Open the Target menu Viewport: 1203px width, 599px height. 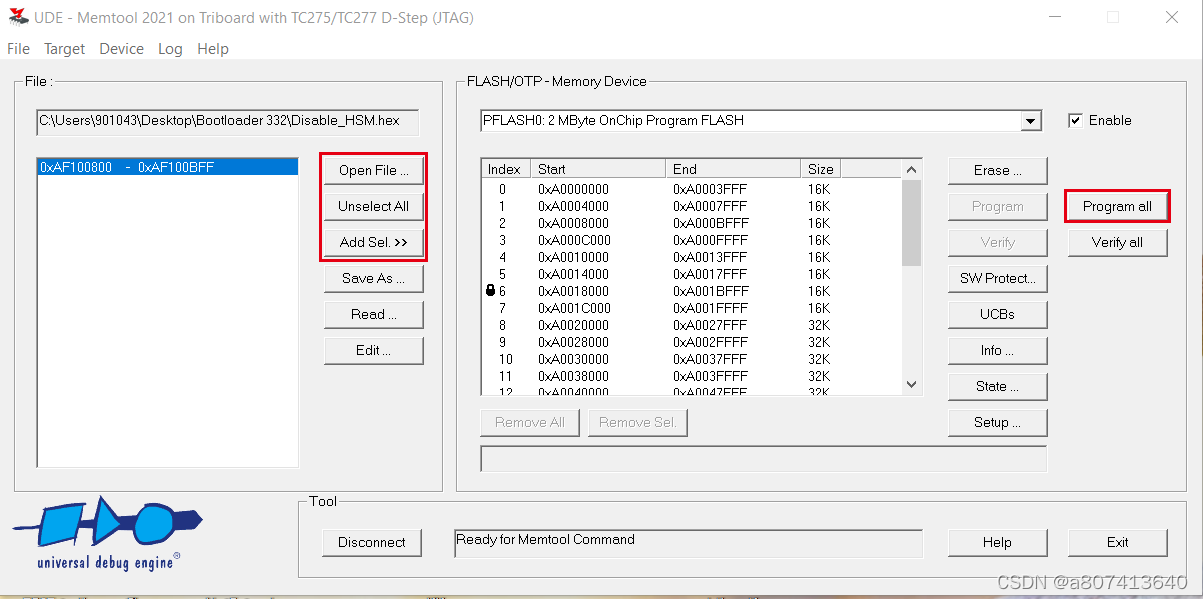65,49
